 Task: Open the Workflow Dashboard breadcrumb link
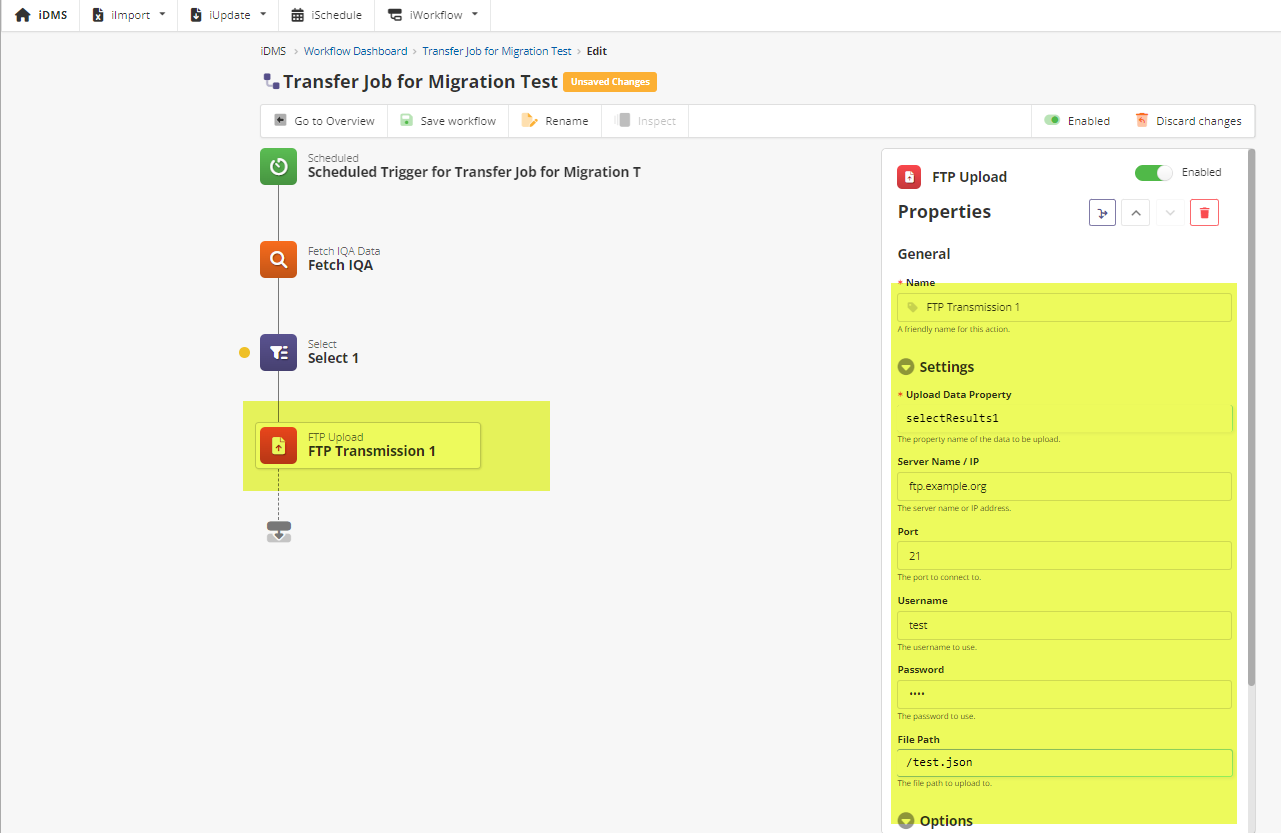click(355, 51)
